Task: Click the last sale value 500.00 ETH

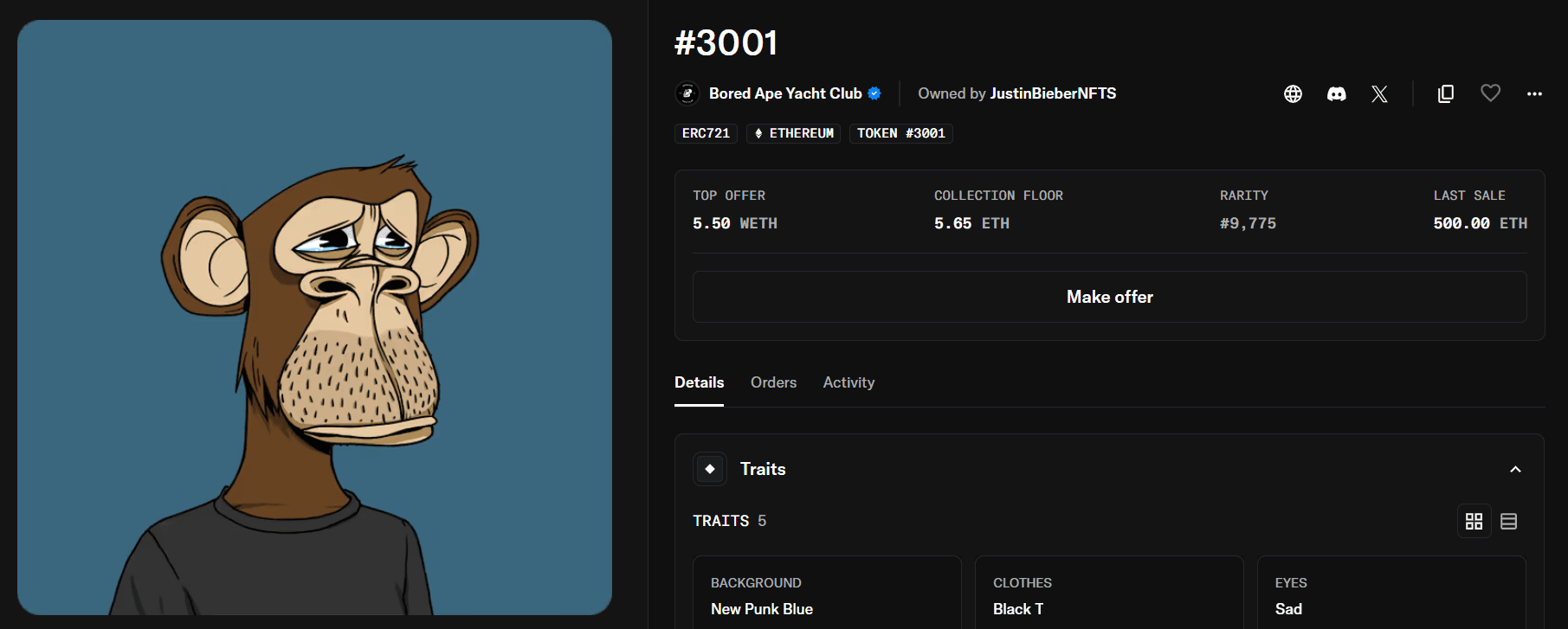Action: coord(1481,223)
